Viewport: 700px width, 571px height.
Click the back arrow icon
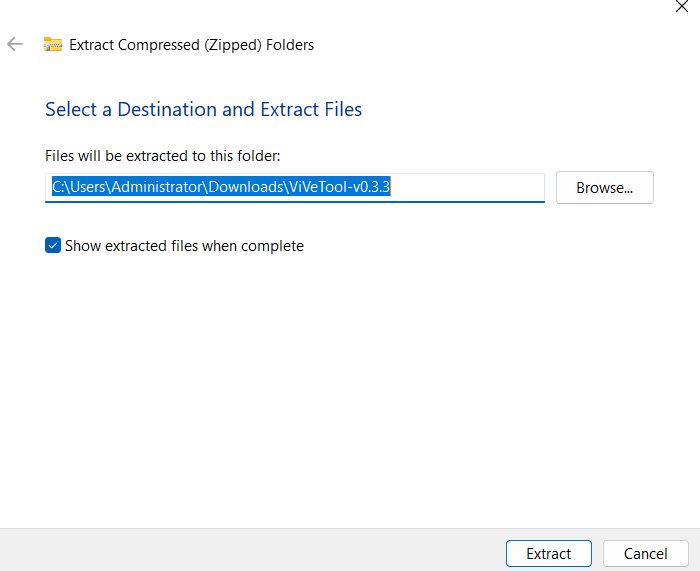(15, 45)
